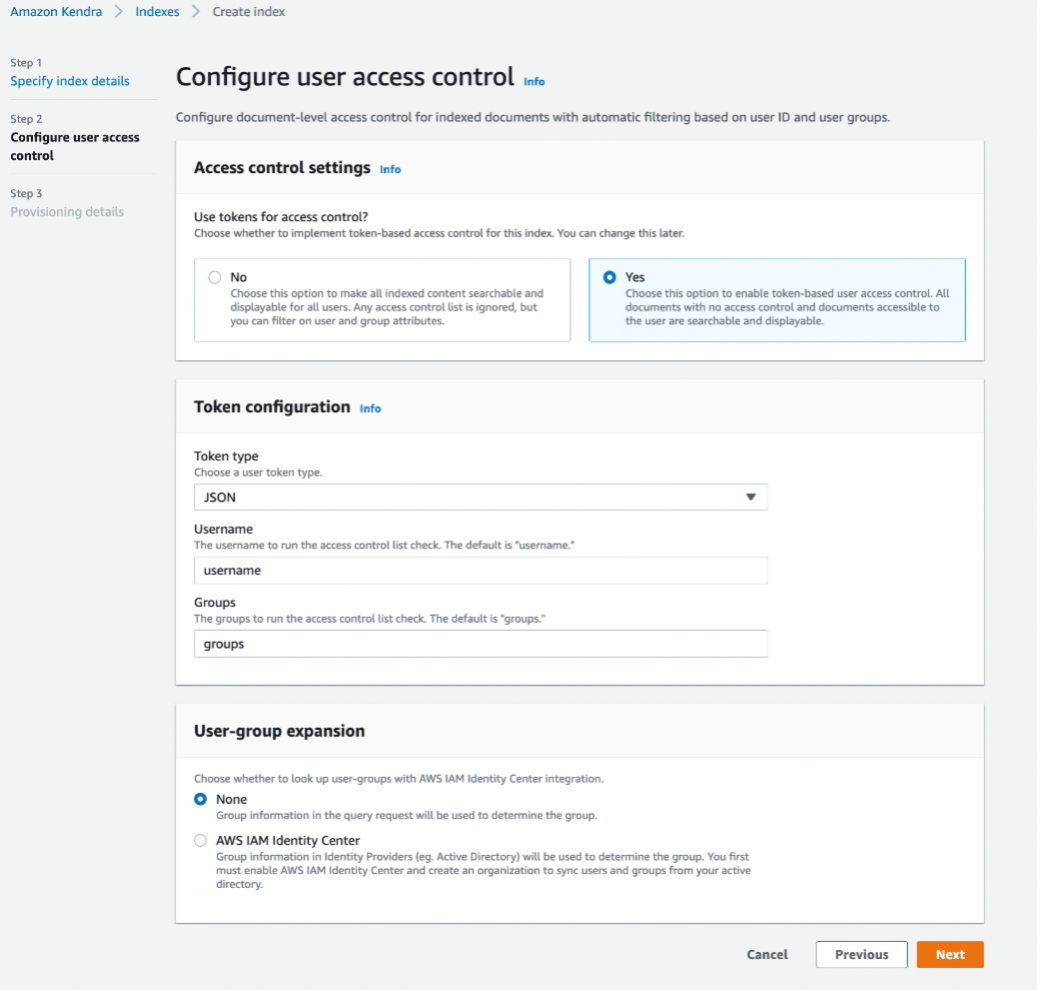This screenshot has height=990, width=1041.
Task: Open Info link next to Access control settings
Action: coord(390,169)
